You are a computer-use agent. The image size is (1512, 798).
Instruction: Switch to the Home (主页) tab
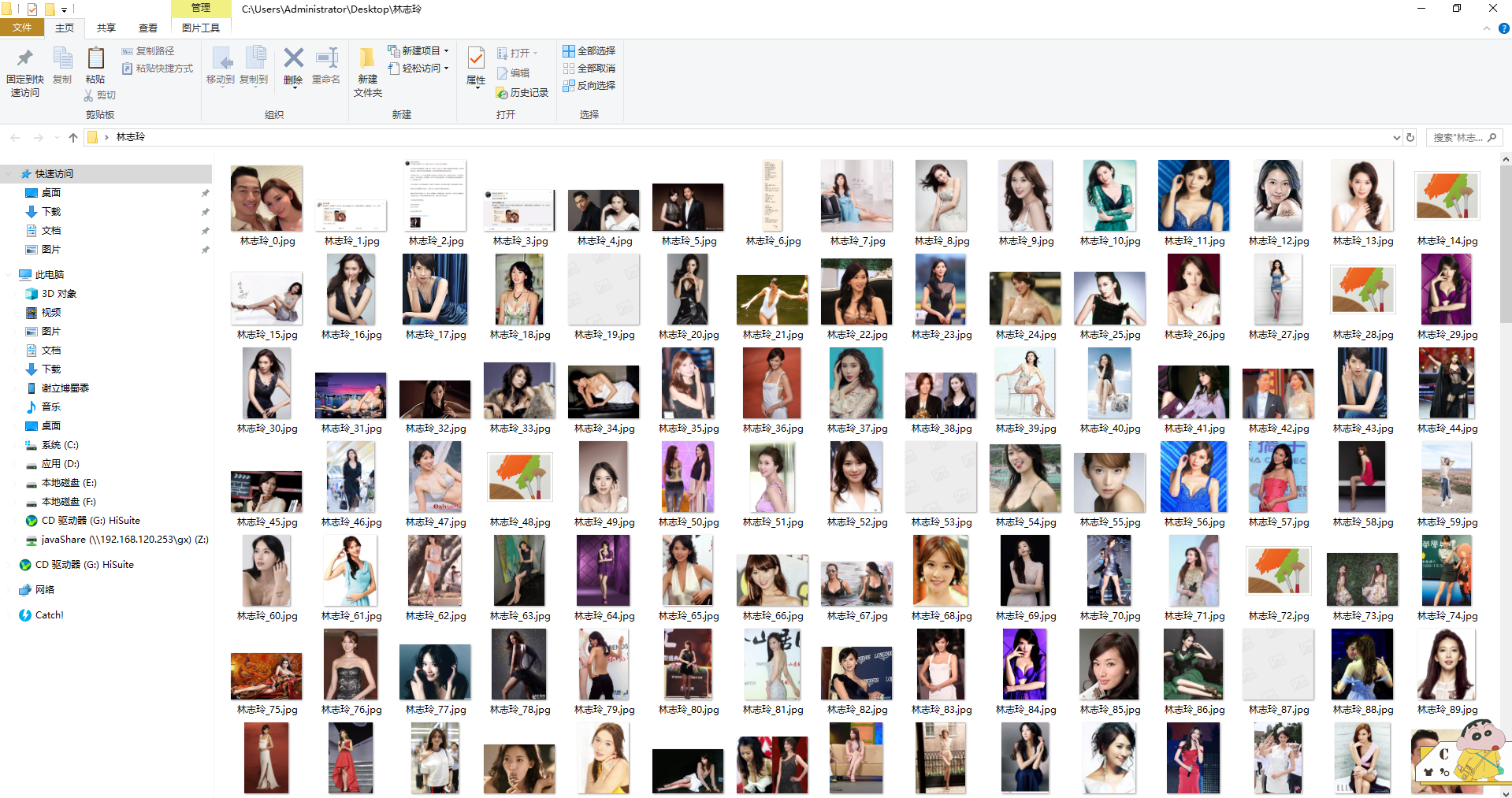tap(65, 28)
